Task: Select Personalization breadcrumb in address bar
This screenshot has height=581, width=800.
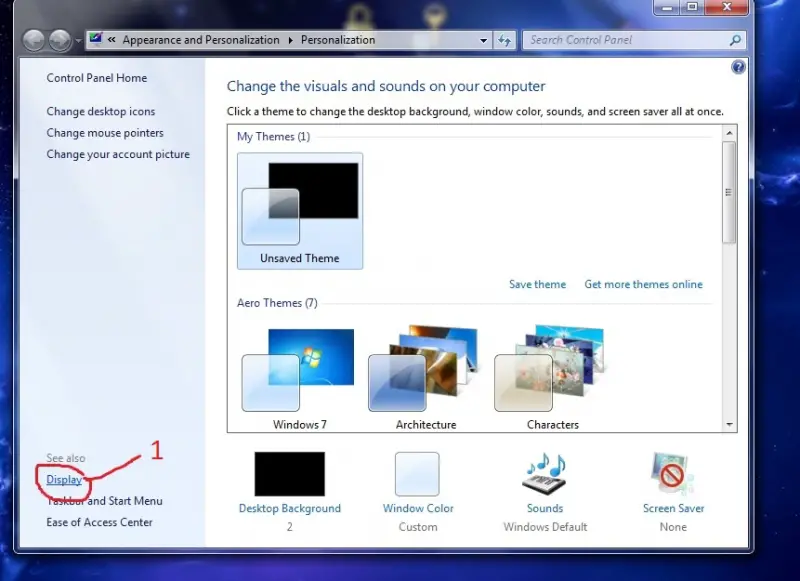Action: tap(338, 40)
